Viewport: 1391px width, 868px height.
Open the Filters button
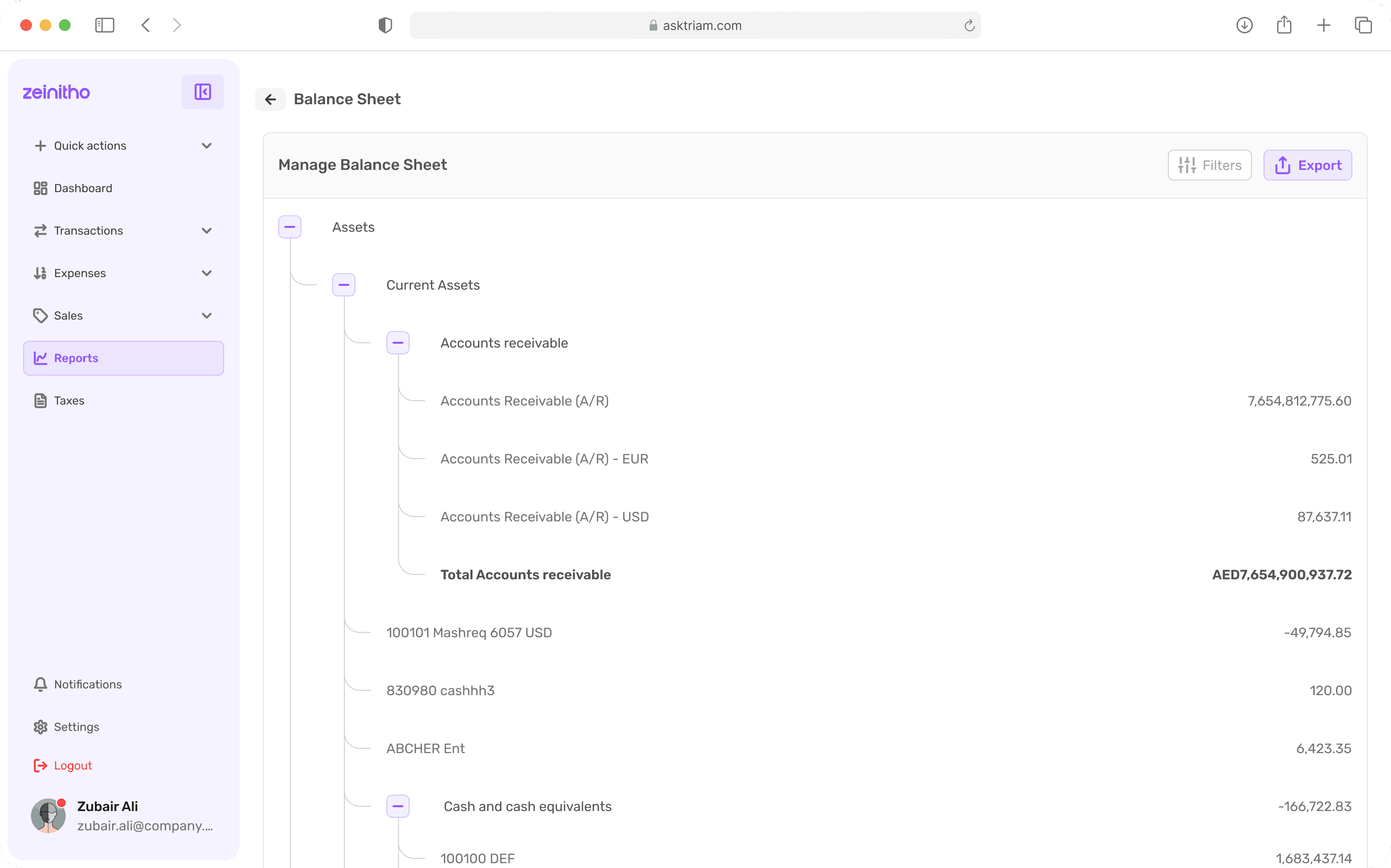1209,165
